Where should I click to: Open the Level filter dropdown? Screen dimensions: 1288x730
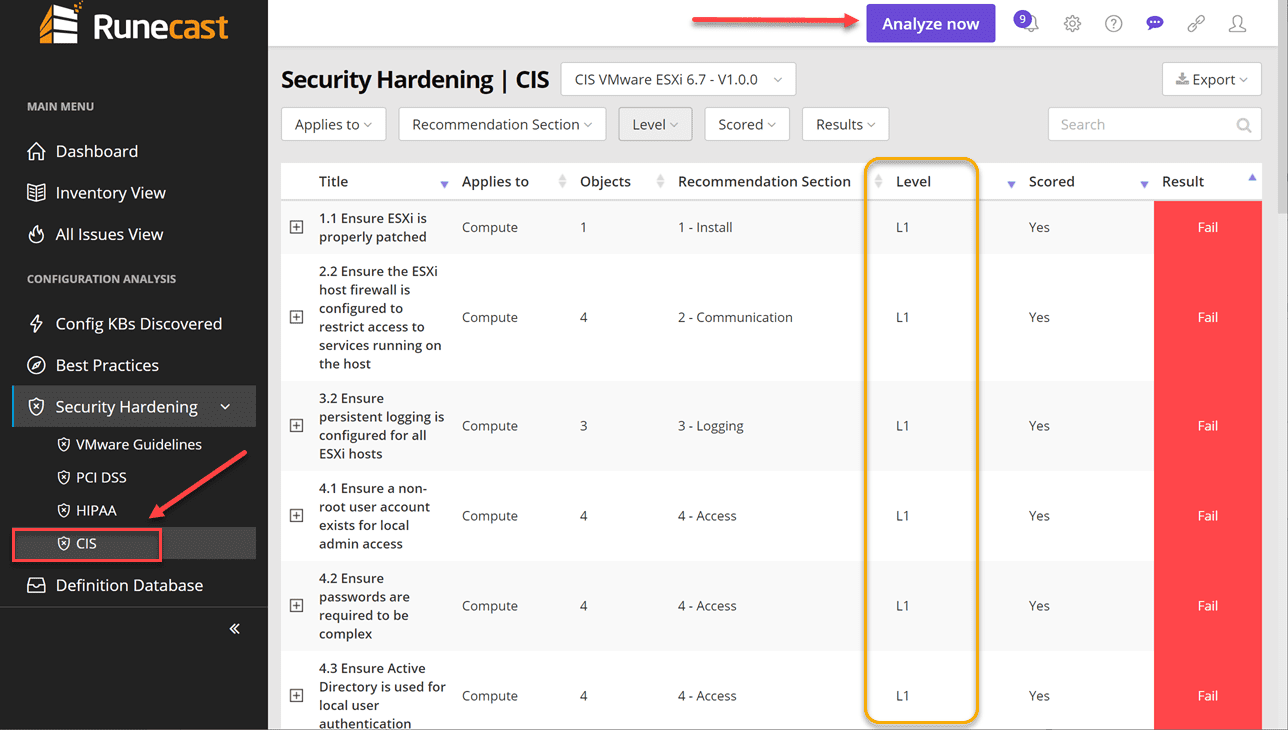click(655, 123)
